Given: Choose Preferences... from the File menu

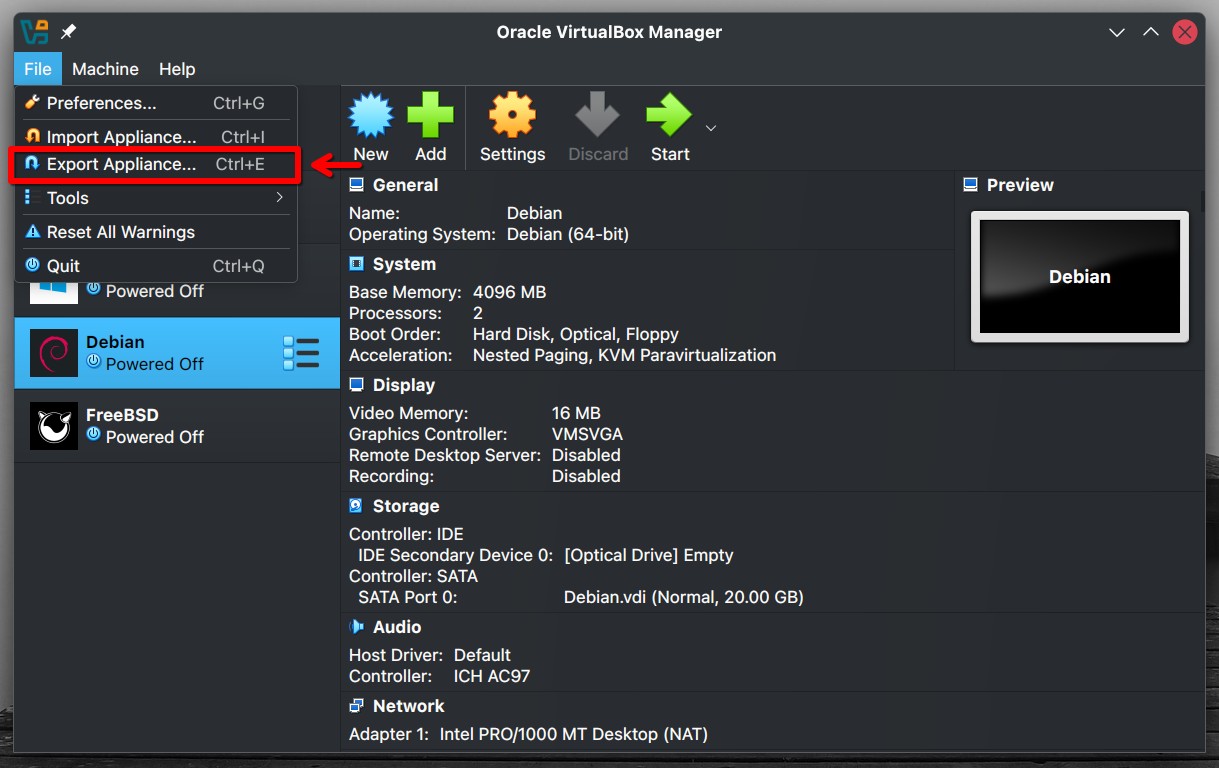Looking at the screenshot, I should coord(156,103).
